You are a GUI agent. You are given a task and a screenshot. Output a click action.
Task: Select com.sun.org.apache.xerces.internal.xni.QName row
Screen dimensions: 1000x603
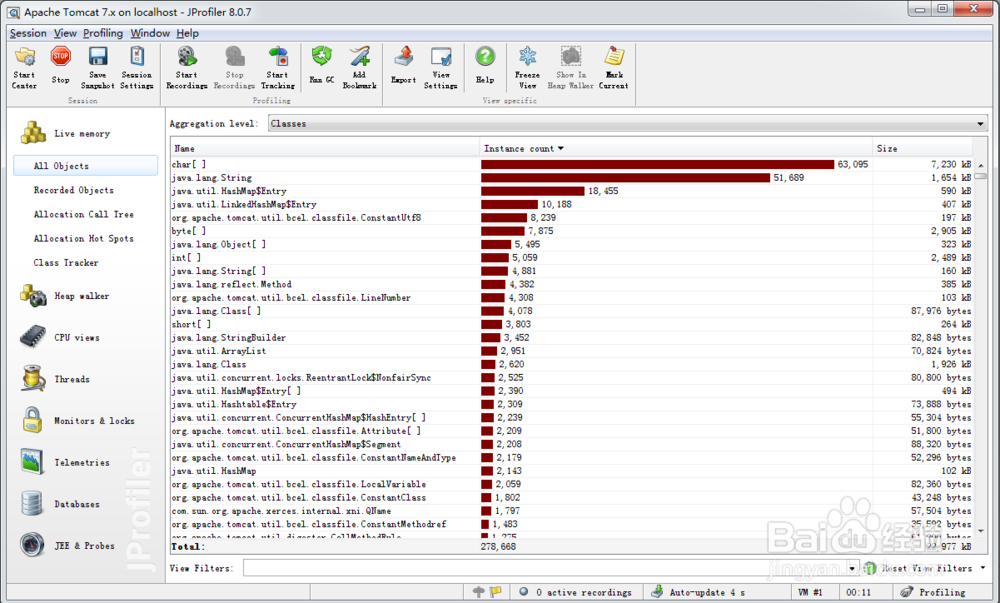pos(572,511)
